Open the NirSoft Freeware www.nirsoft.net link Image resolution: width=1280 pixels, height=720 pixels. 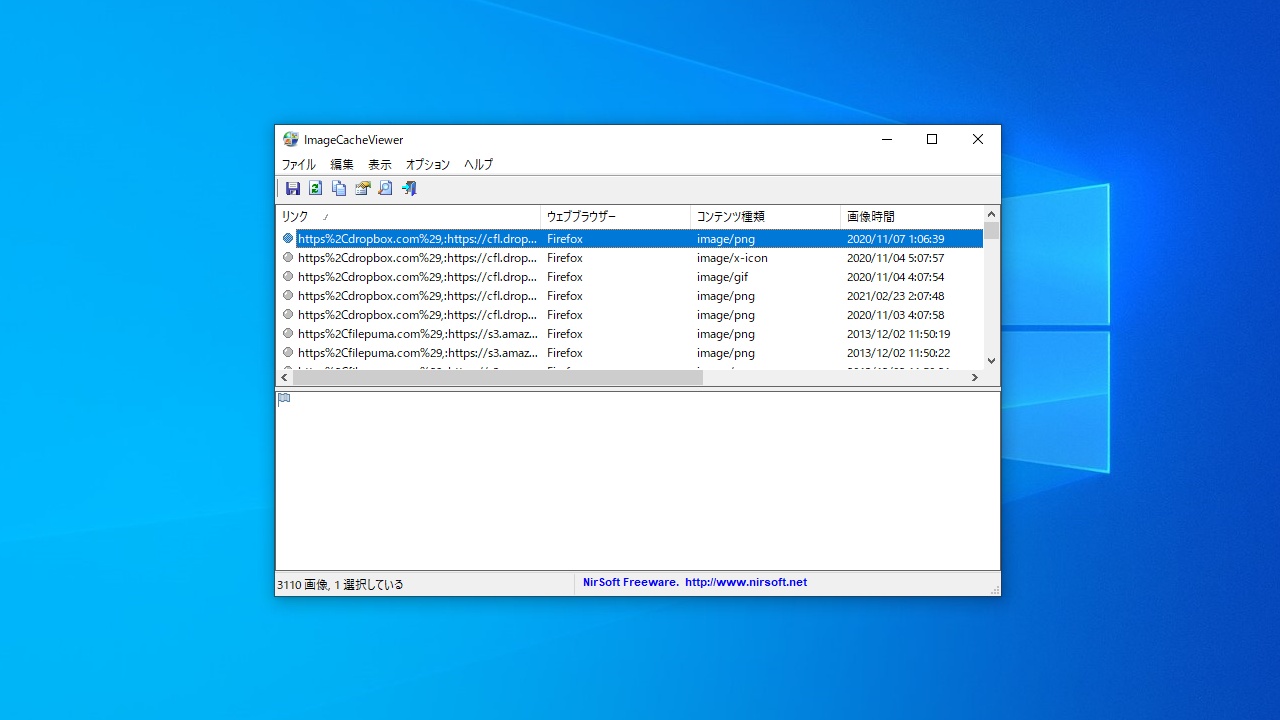(x=695, y=582)
